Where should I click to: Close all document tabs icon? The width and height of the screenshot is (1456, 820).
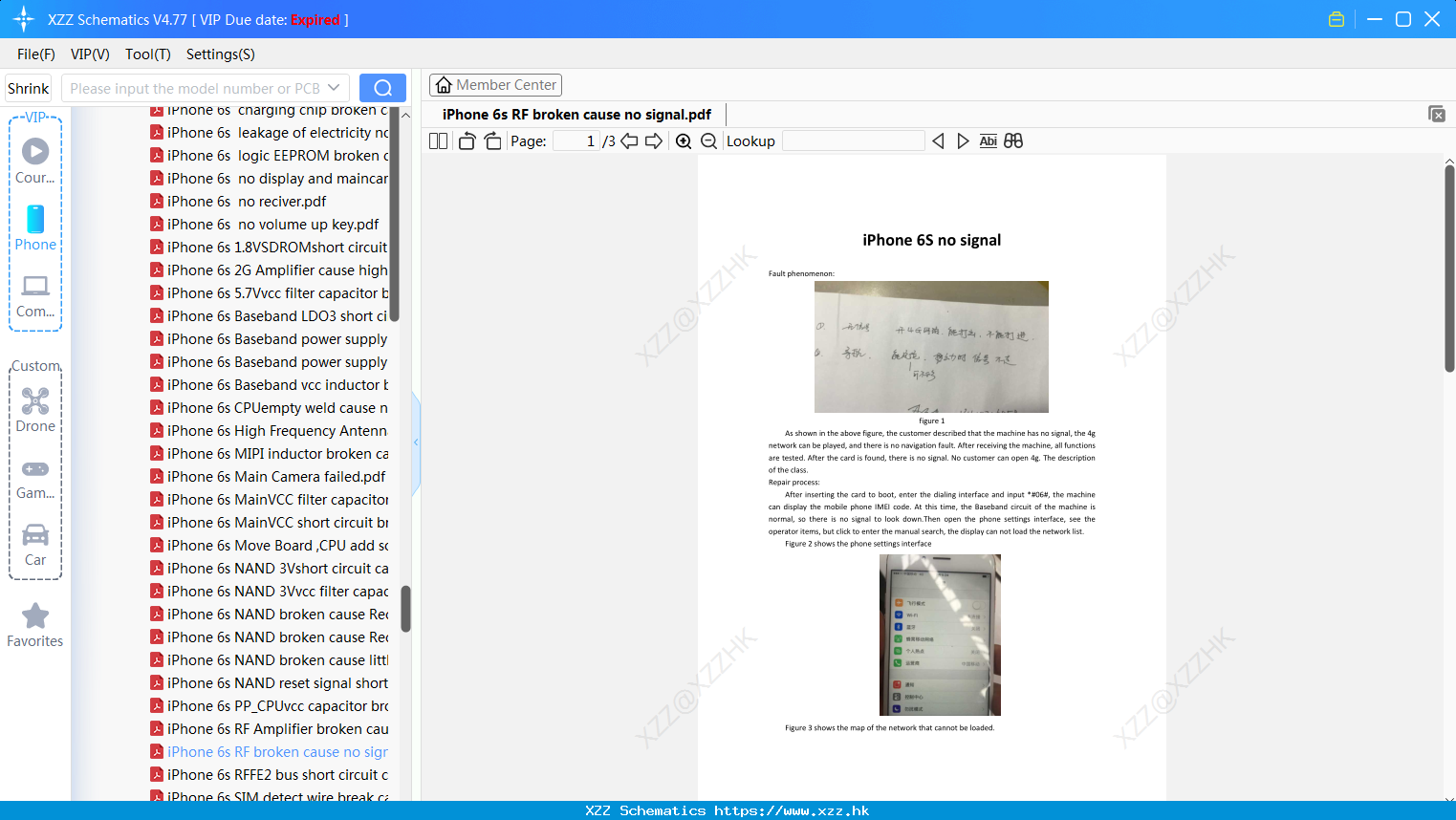click(x=1437, y=114)
